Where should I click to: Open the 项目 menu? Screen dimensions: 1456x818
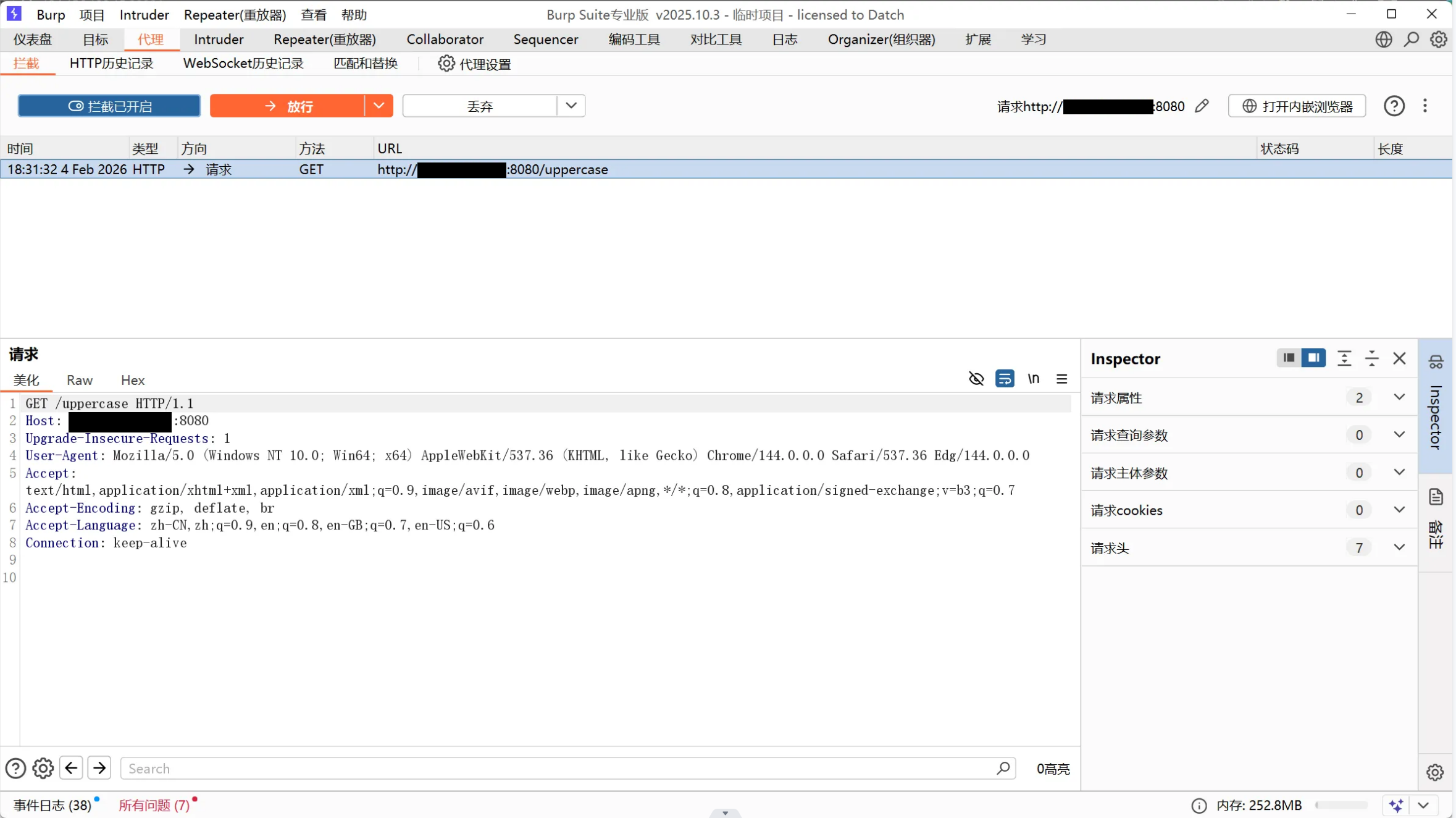[x=92, y=14]
